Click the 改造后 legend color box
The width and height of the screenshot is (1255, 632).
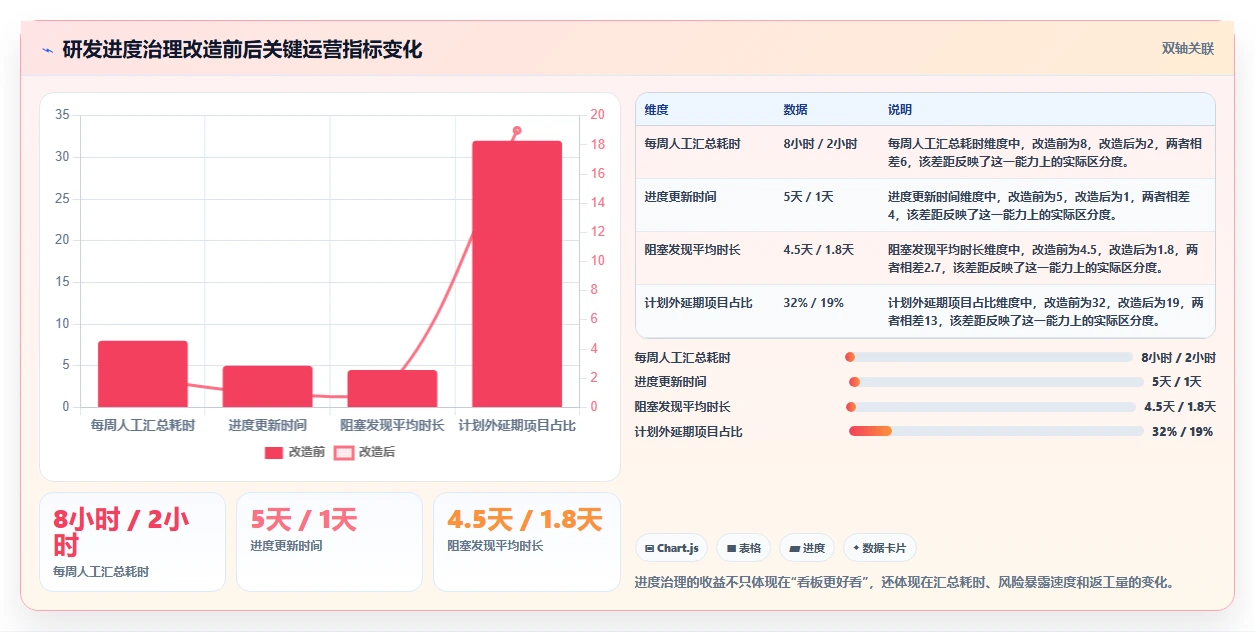[344, 453]
